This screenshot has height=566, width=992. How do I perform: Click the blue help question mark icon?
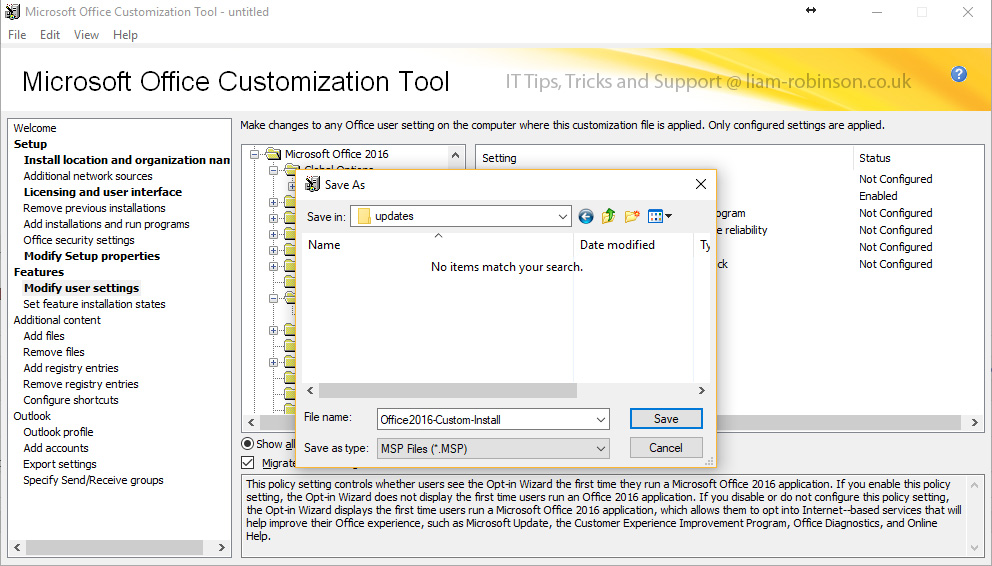tap(958, 74)
